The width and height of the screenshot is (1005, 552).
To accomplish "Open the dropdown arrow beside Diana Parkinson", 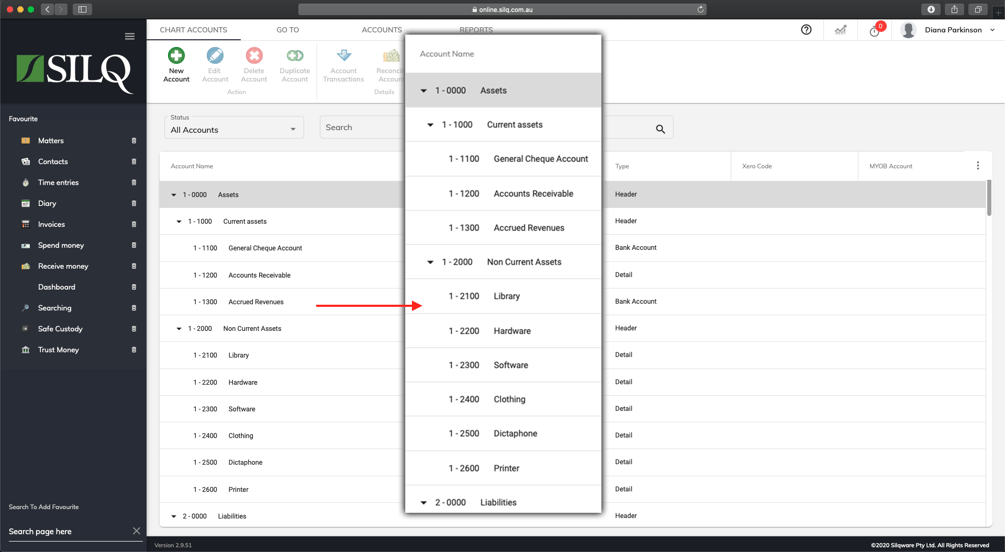I will [x=992, y=29].
